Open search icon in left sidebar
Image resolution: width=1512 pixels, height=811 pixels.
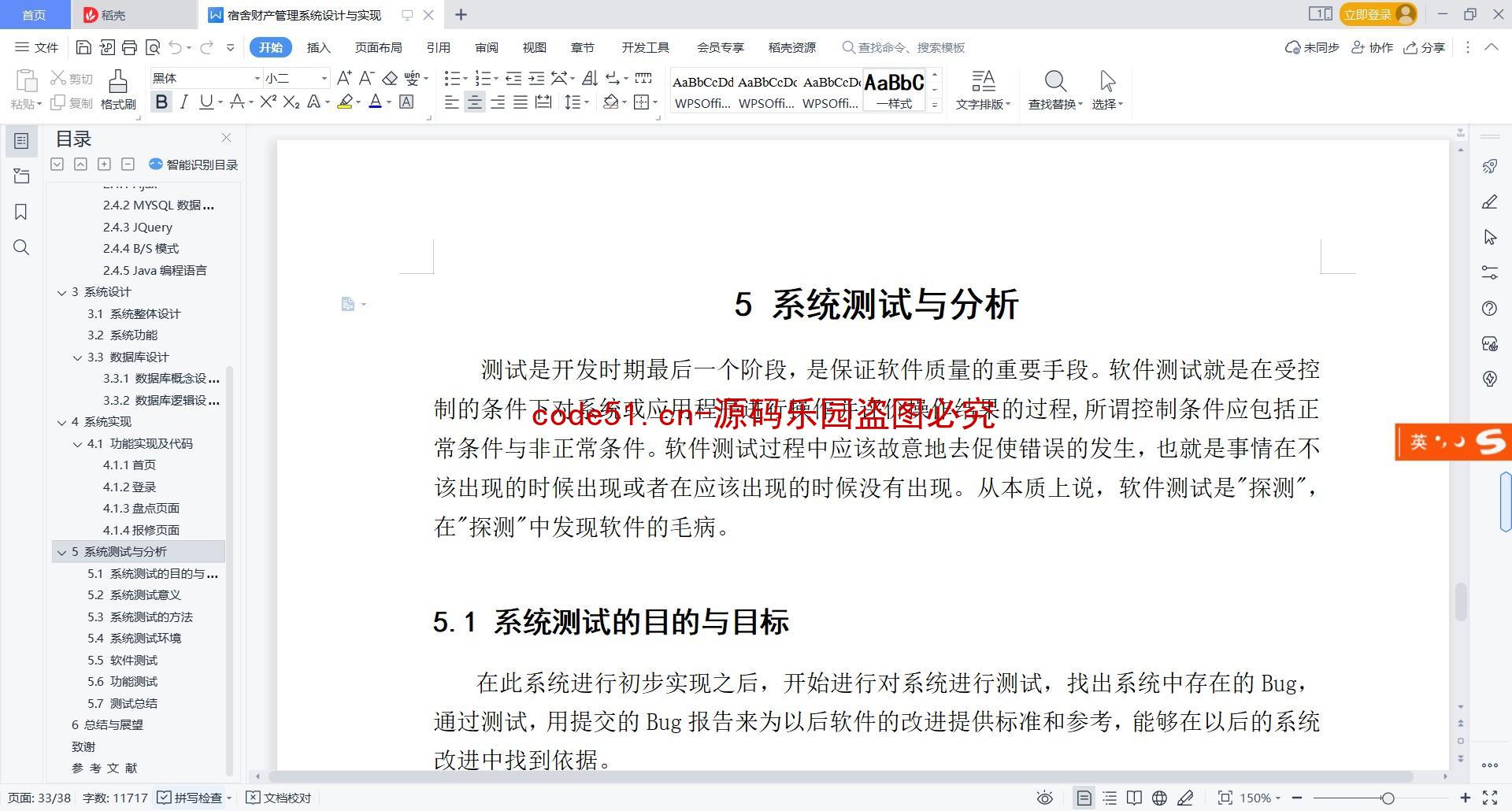point(21,248)
